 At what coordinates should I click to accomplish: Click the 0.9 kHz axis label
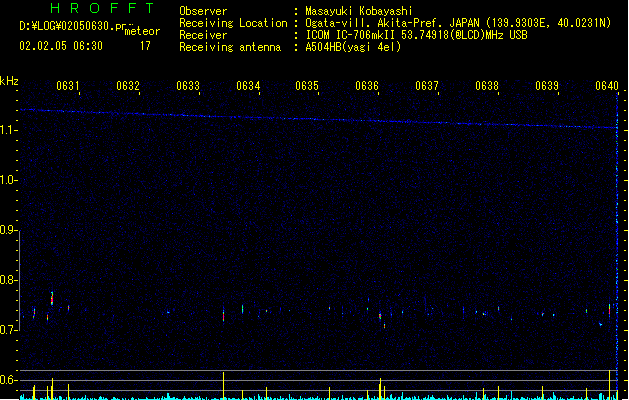tap(9, 230)
